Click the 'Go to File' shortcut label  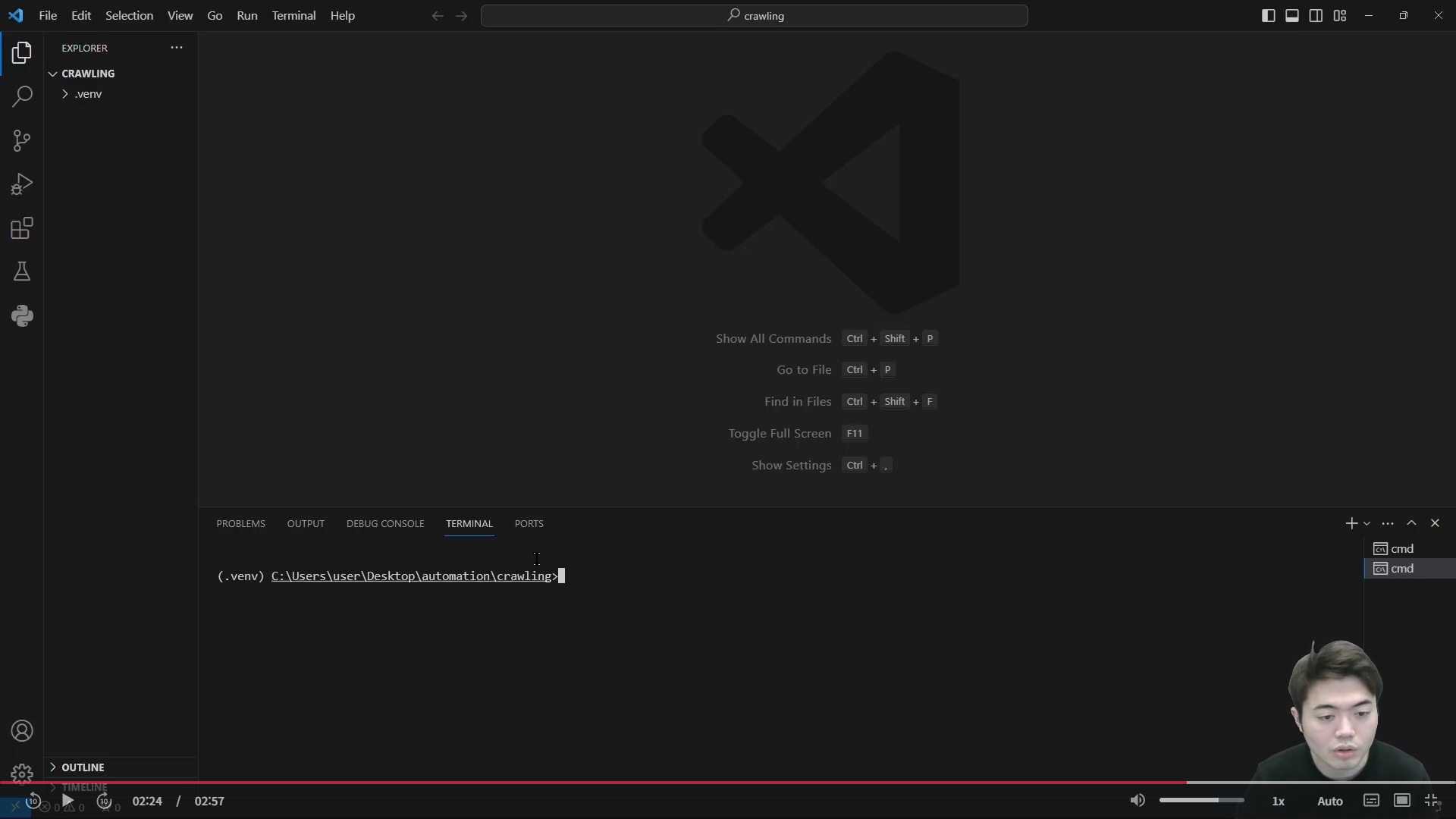coord(804,370)
